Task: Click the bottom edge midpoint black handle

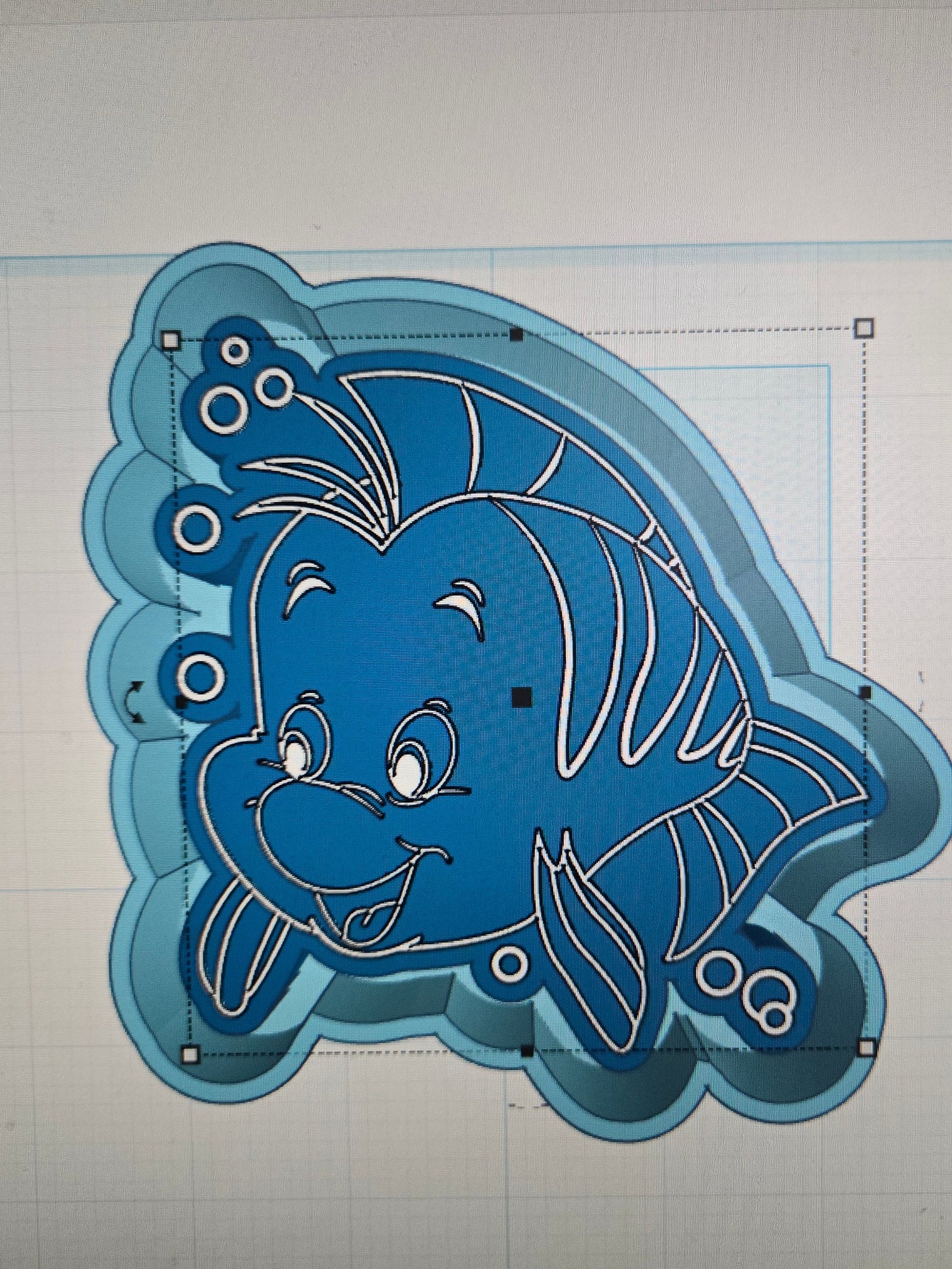Action: pyautogui.click(x=527, y=1050)
